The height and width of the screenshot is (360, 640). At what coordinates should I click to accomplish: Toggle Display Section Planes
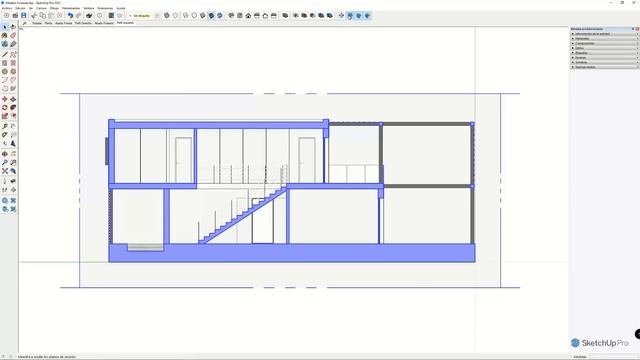[350, 16]
